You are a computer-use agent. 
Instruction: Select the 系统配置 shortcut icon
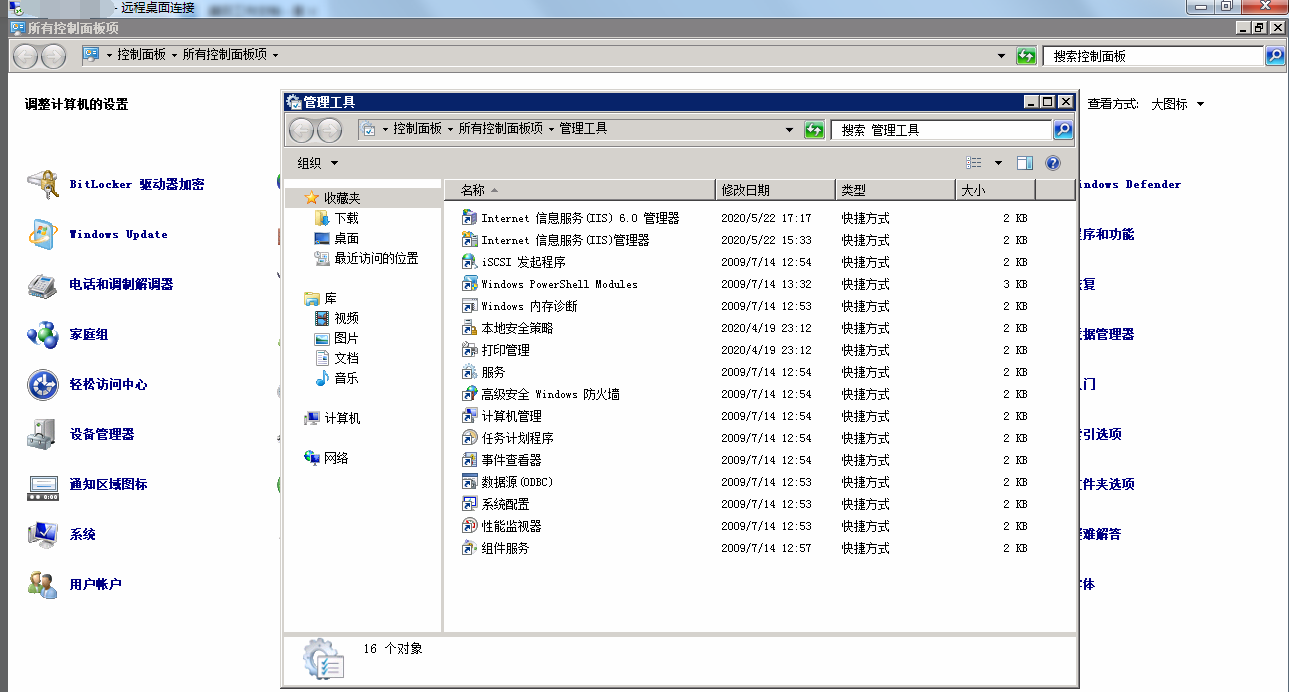point(470,504)
